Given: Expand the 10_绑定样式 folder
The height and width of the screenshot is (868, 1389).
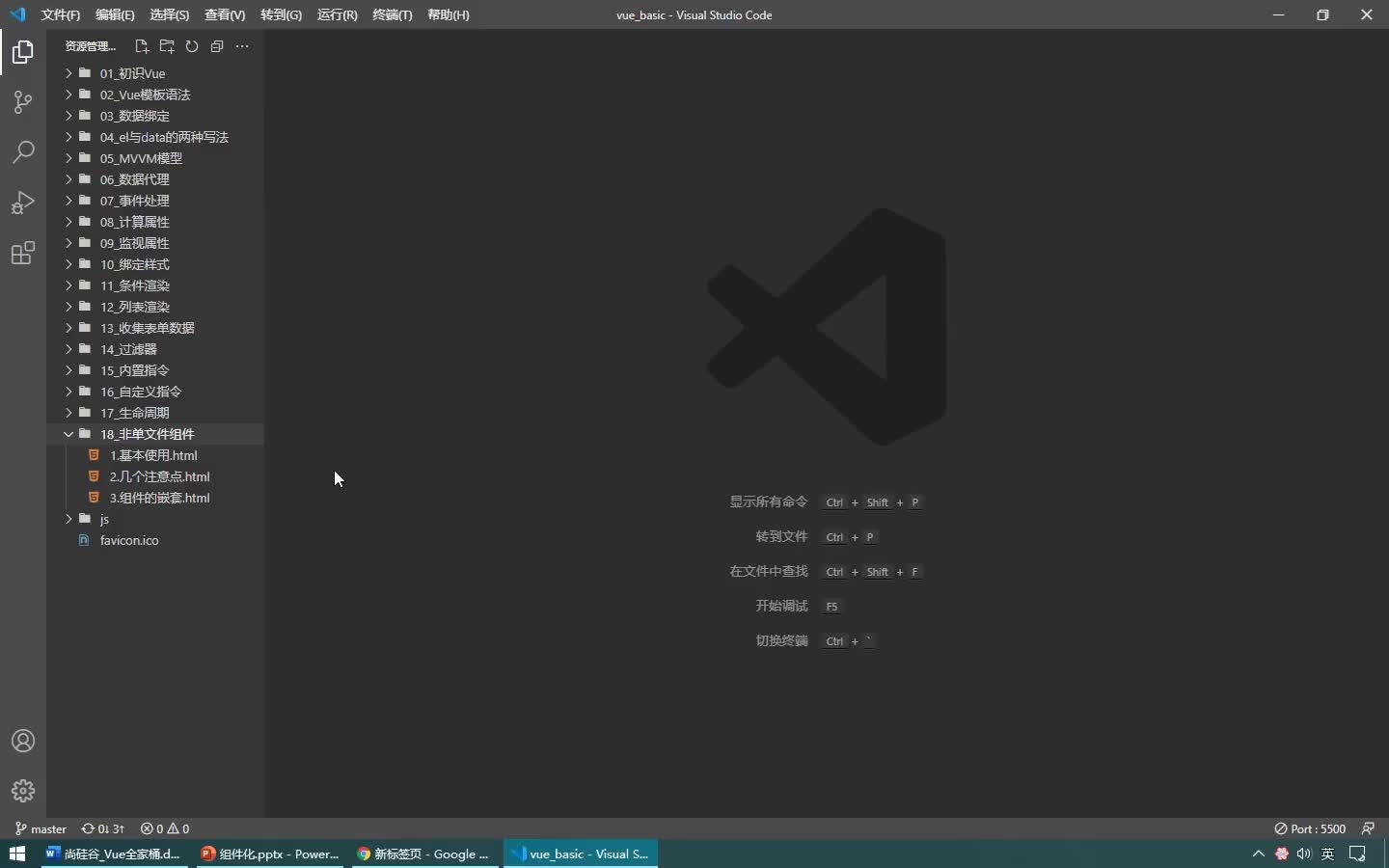Looking at the screenshot, I should coord(155,264).
